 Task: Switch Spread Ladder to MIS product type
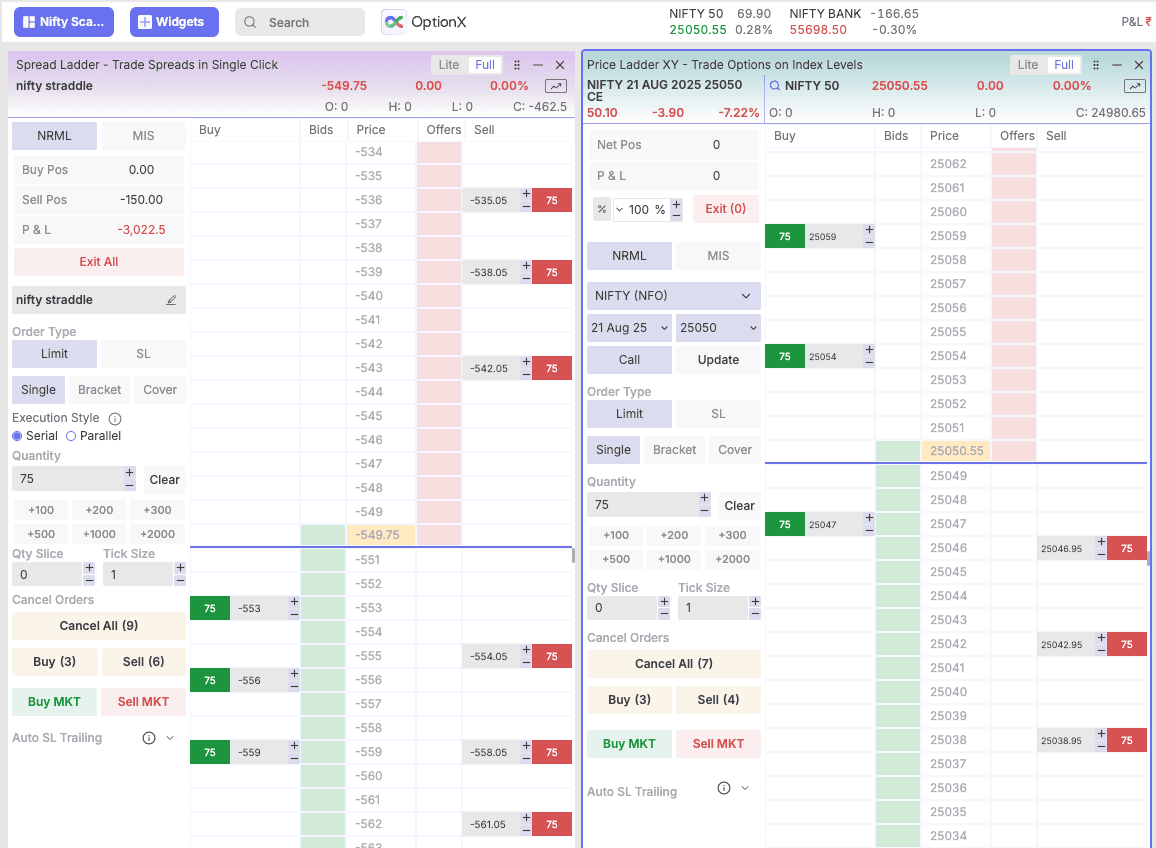pos(143,136)
